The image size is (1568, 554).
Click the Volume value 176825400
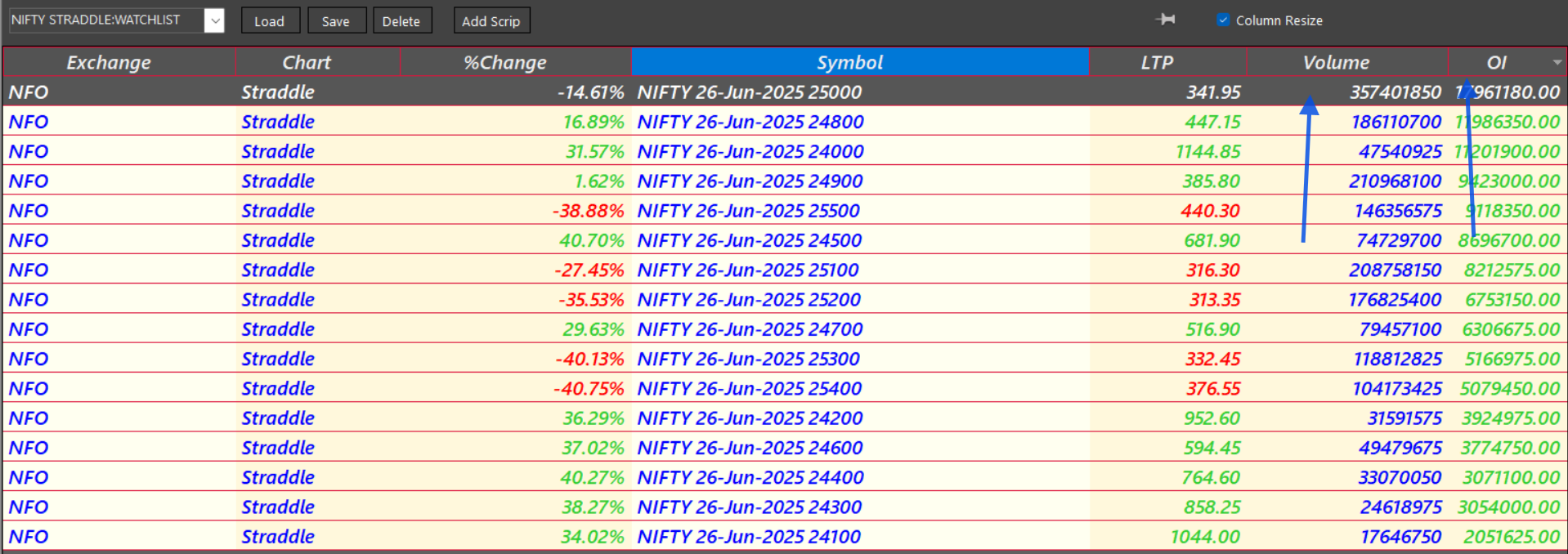click(1396, 299)
